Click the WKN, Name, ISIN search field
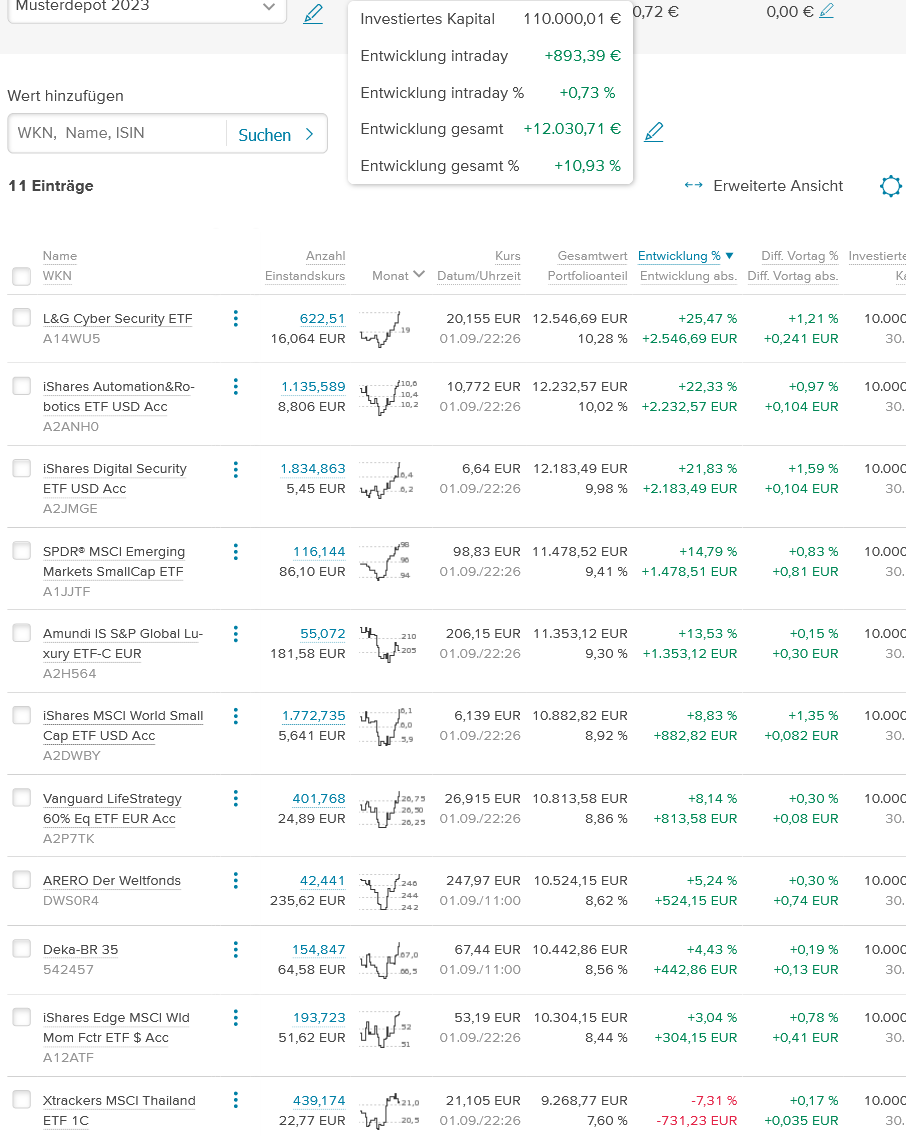Screen dimensions: 906x1136 117,133
